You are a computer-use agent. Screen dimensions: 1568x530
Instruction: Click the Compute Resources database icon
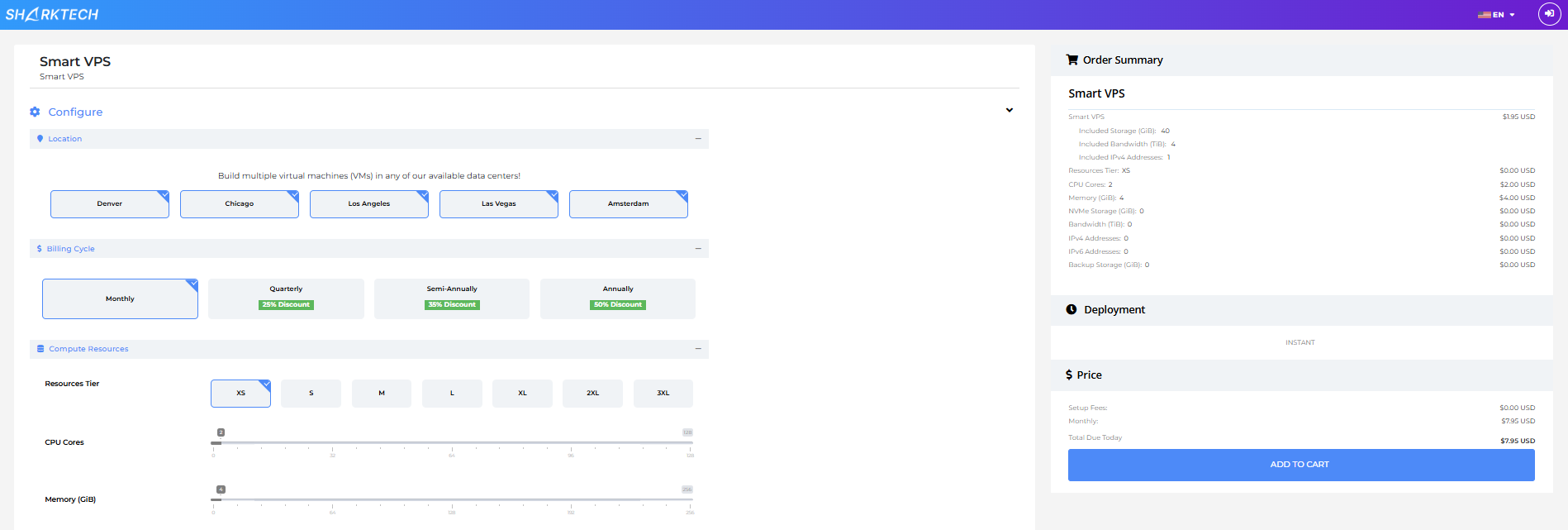pos(40,349)
